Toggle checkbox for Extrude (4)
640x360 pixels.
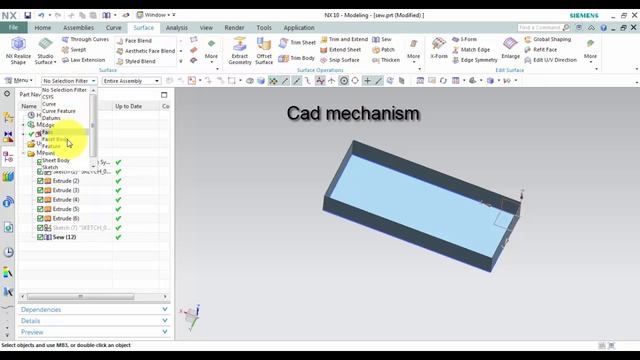point(40,200)
